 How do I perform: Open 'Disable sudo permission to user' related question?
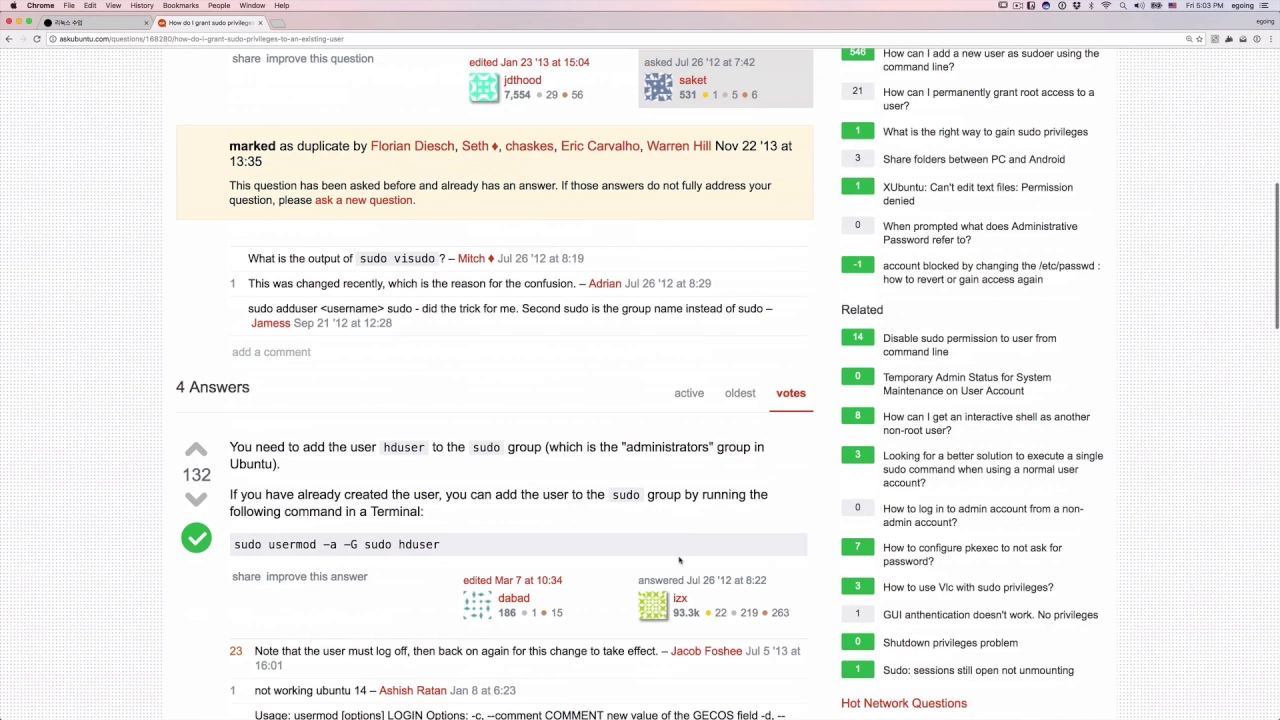[x=969, y=345]
